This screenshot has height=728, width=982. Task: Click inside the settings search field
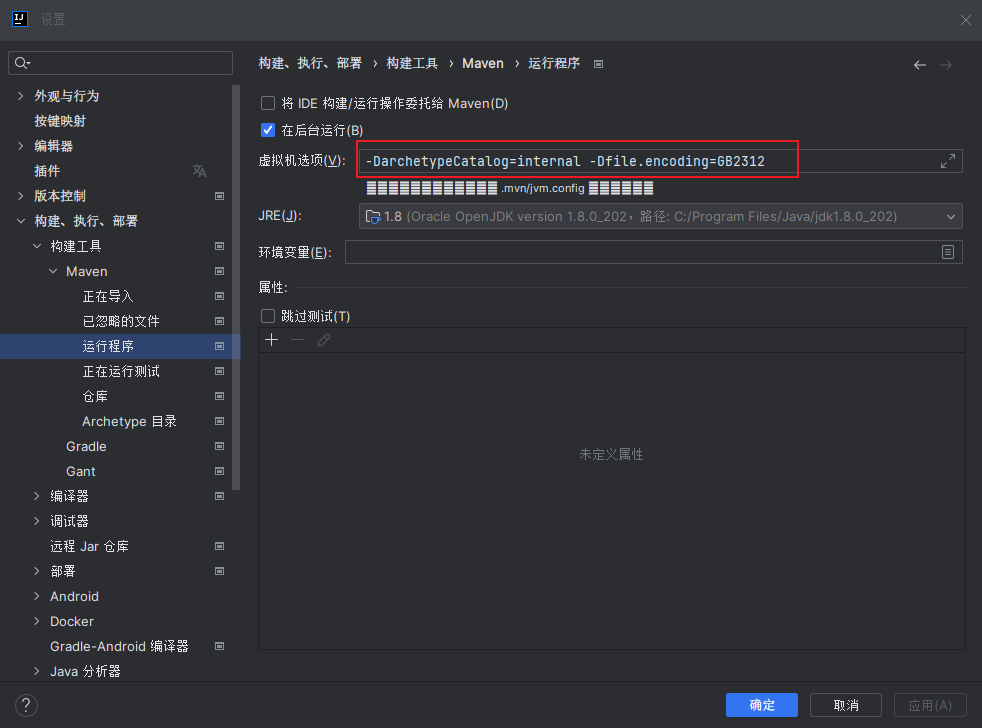120,62
